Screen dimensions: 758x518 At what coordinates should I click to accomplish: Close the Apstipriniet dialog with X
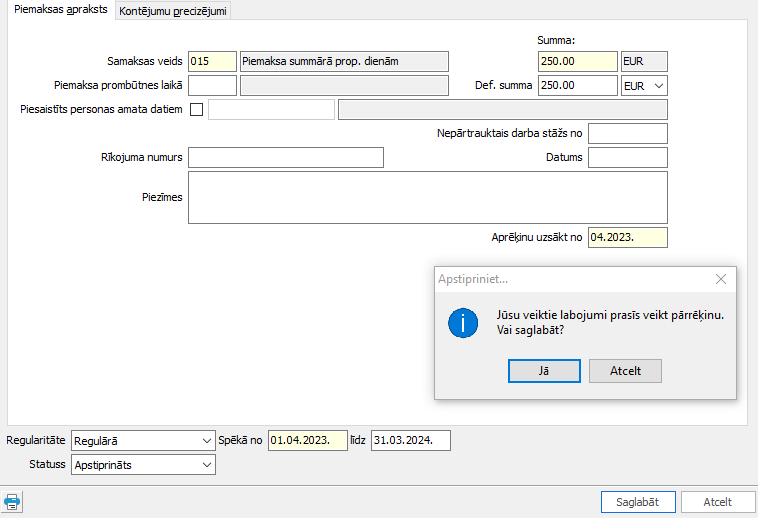[x=721, y=279]
